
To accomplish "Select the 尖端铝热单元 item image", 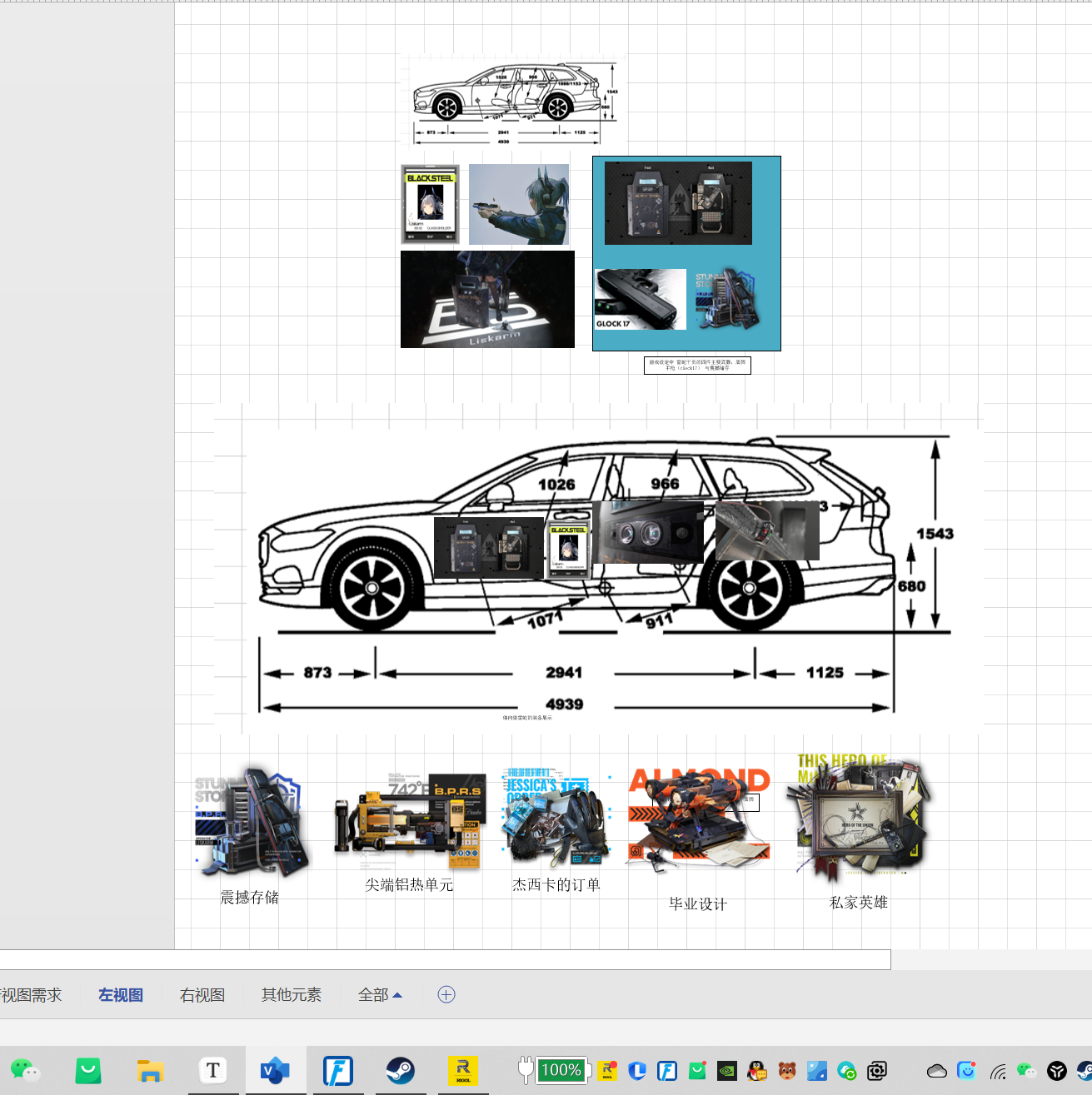I will [x=410, y=822].
